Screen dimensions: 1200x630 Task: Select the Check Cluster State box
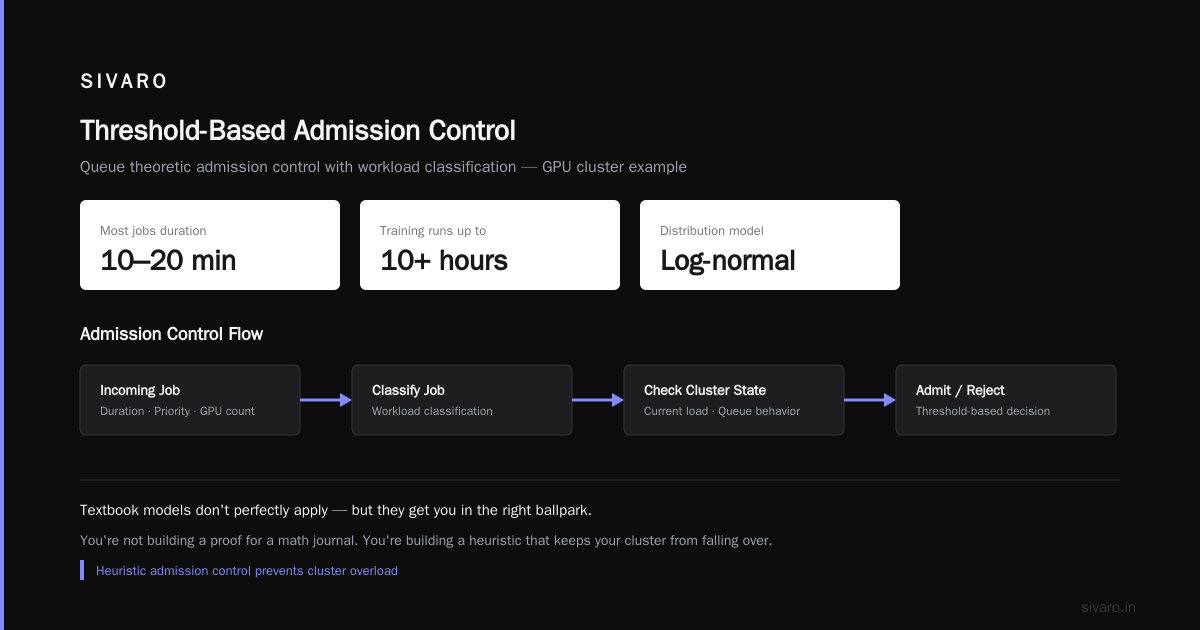734,400
